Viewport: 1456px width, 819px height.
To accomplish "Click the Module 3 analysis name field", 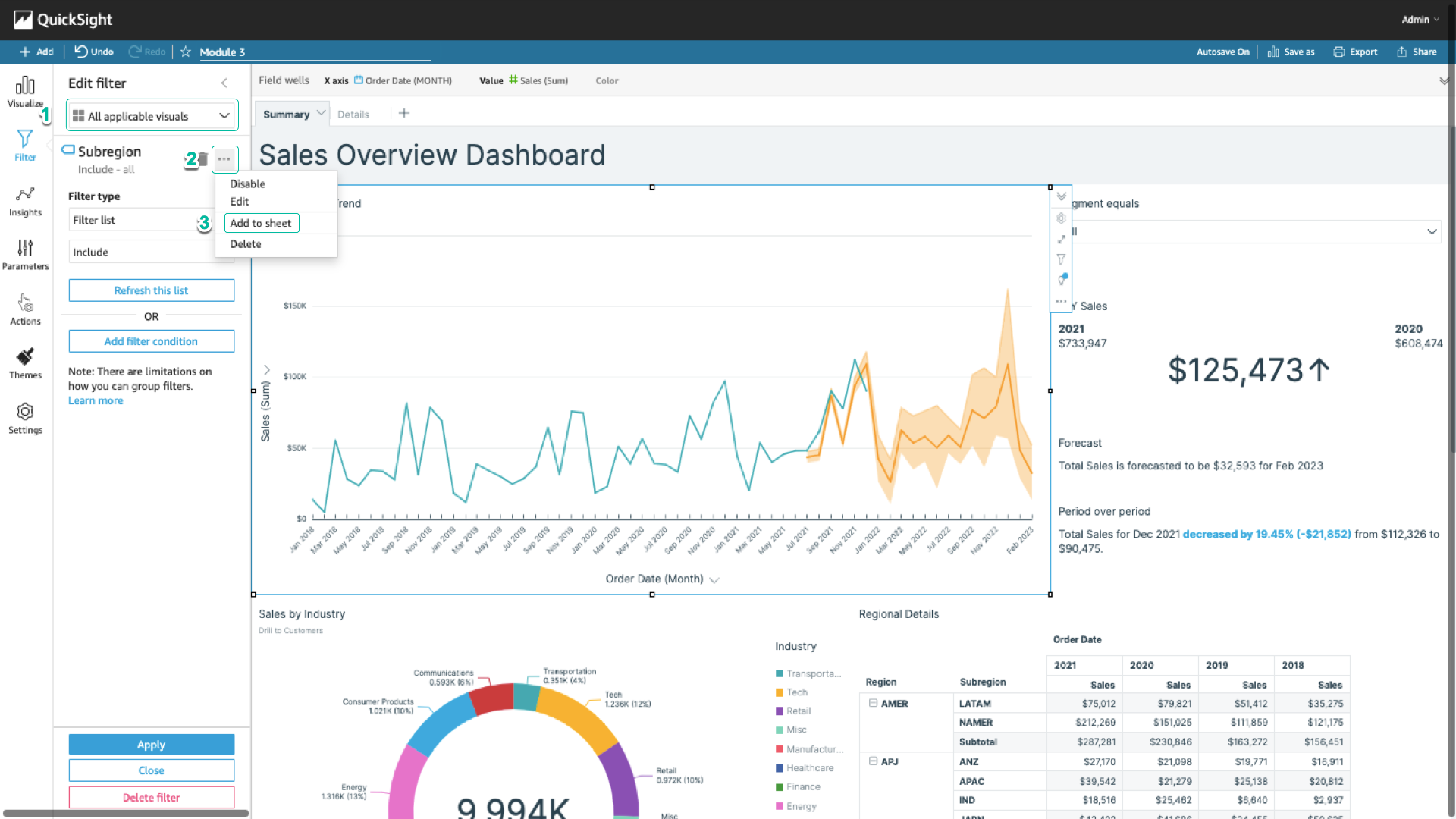I will point(315,52).
